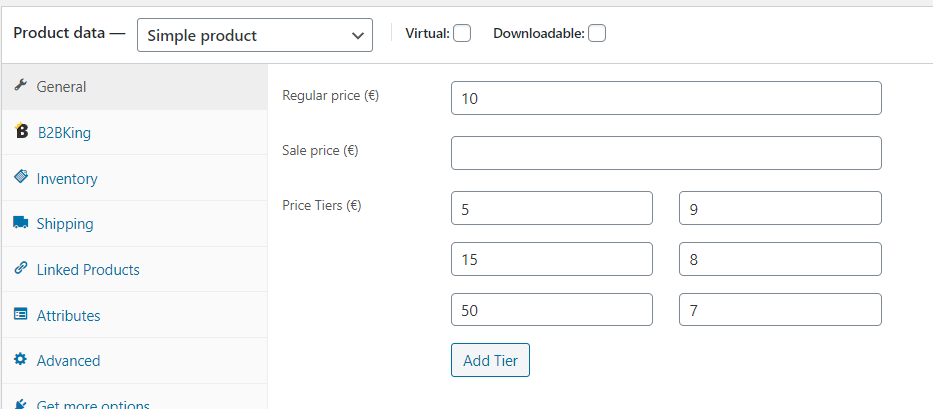Click the tier price field showing 9
Viewport: 933px width, 409px height.
pos(780,208)
